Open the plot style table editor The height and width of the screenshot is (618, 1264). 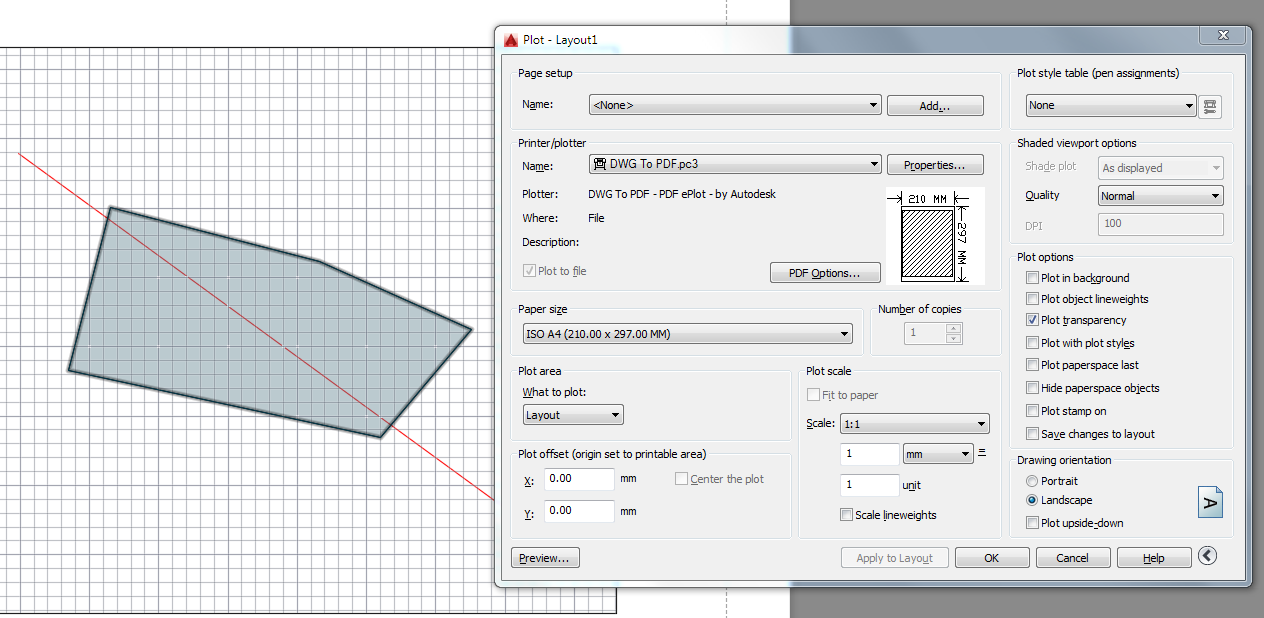(1210, 106)
